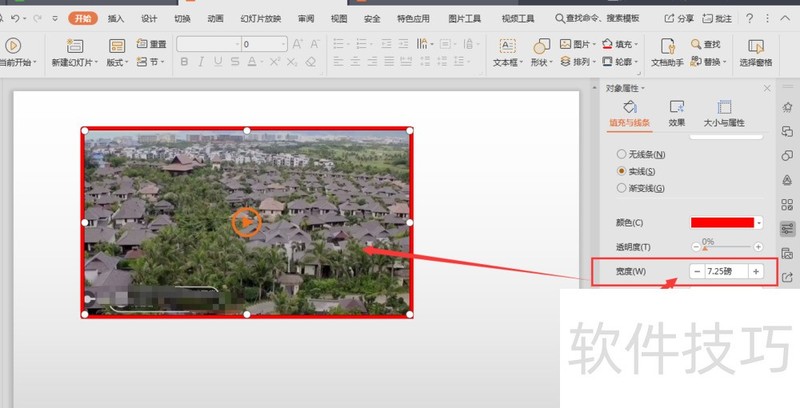Open the Transitions (切换) ribbon tab

pos(182,19)
